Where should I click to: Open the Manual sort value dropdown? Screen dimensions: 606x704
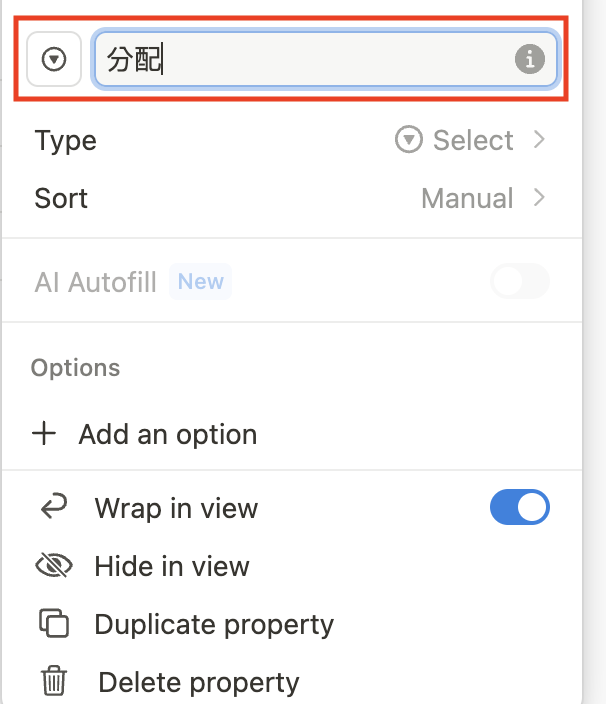467,198
